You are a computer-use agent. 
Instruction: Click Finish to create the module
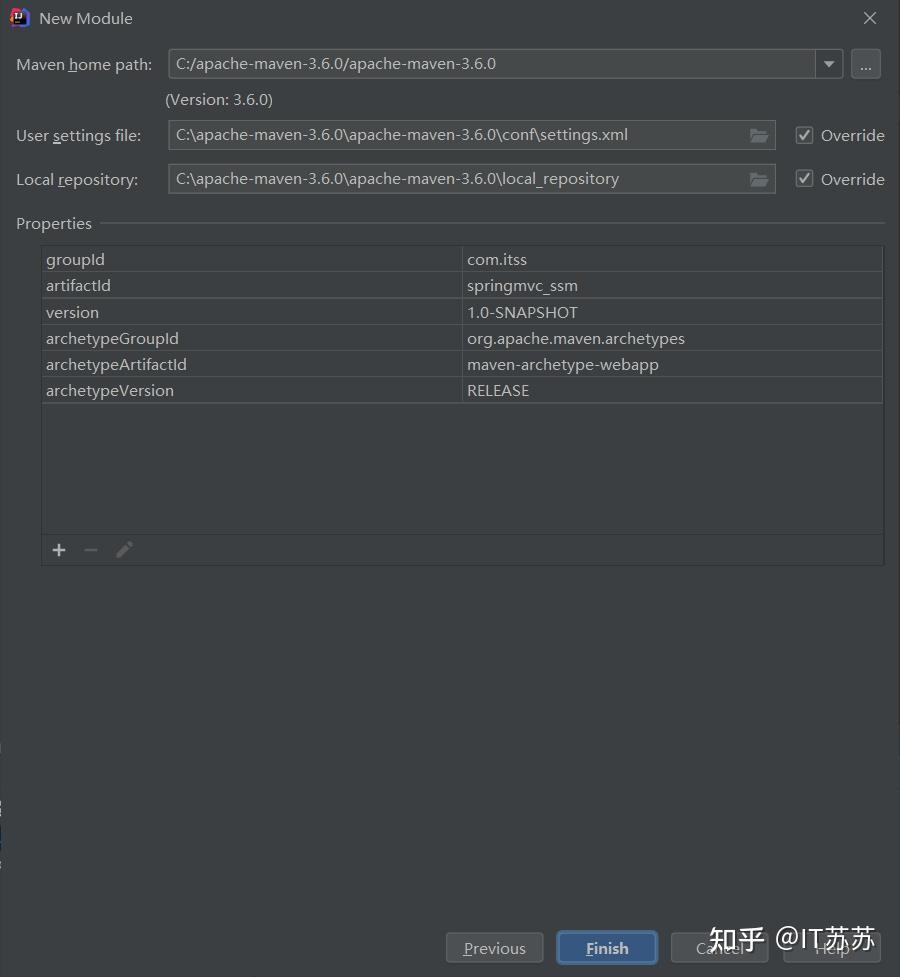pyautogui.click(x=606, y=947)
